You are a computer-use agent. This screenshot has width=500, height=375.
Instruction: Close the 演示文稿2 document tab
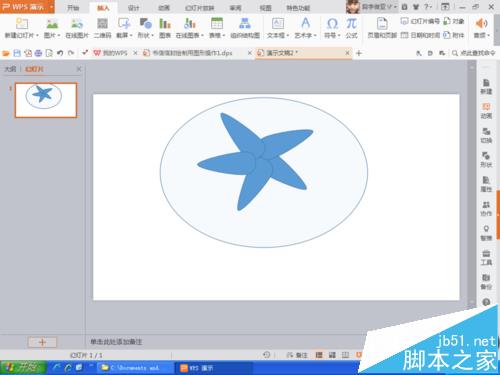(347, 53)
